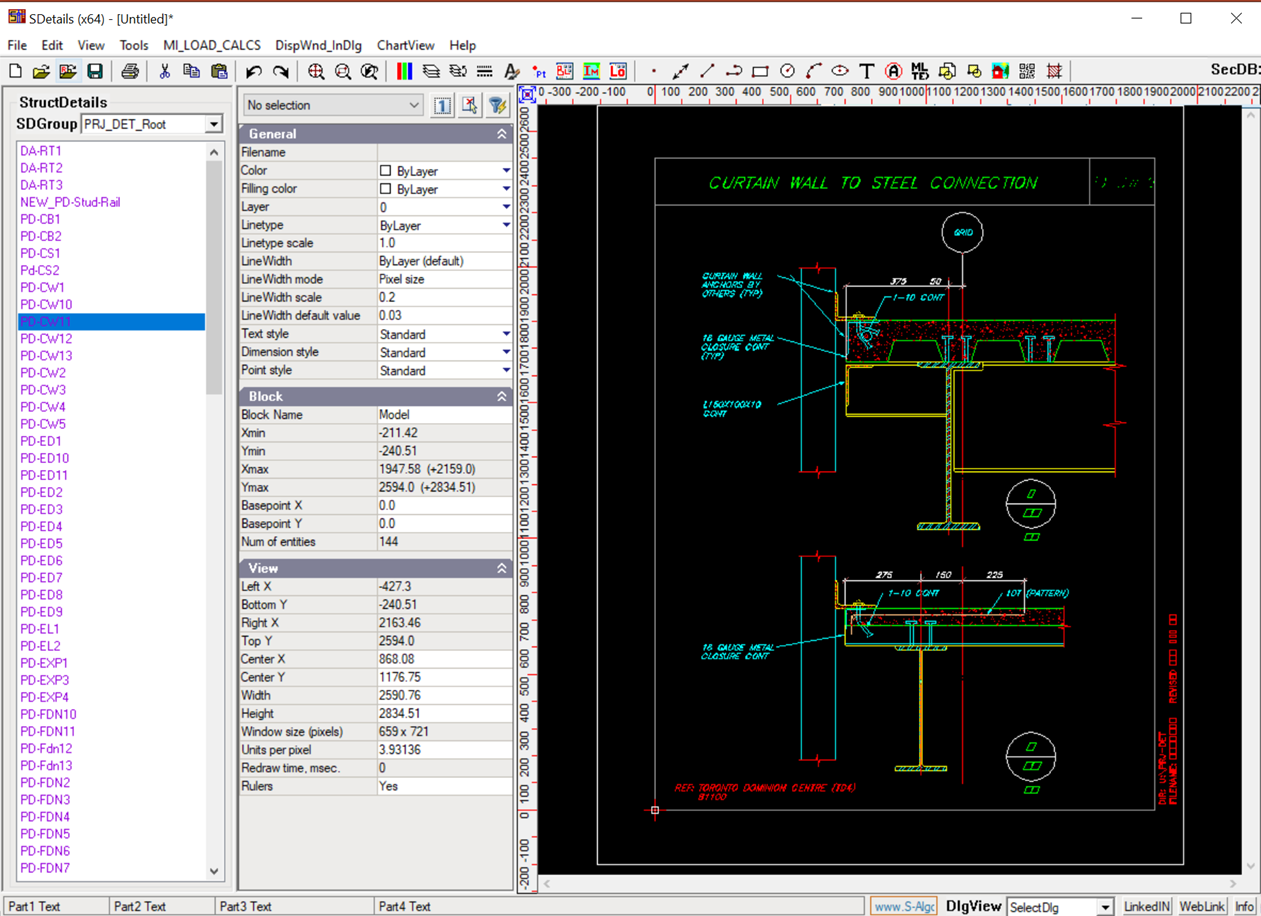This screenshot has height=916, width=1261.
Task: Toggle the Color ByLayer checkbox
Action: (x=385, y=171)
